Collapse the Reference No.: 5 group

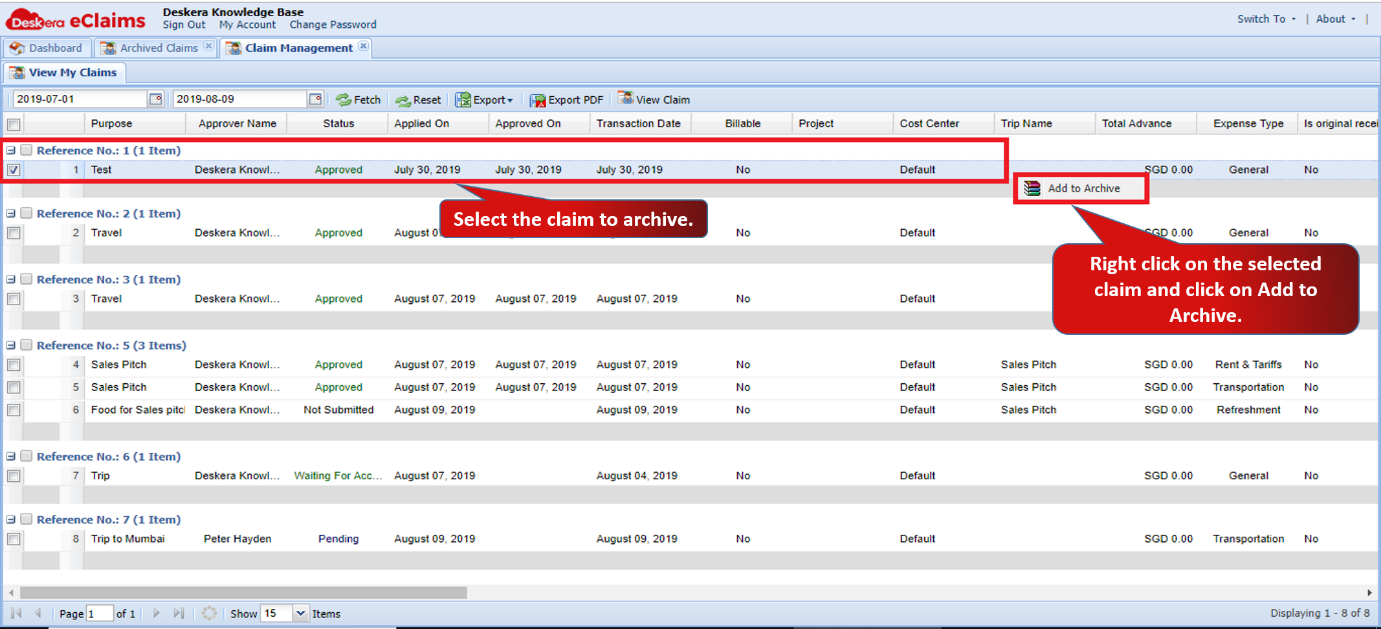(10, 346)
